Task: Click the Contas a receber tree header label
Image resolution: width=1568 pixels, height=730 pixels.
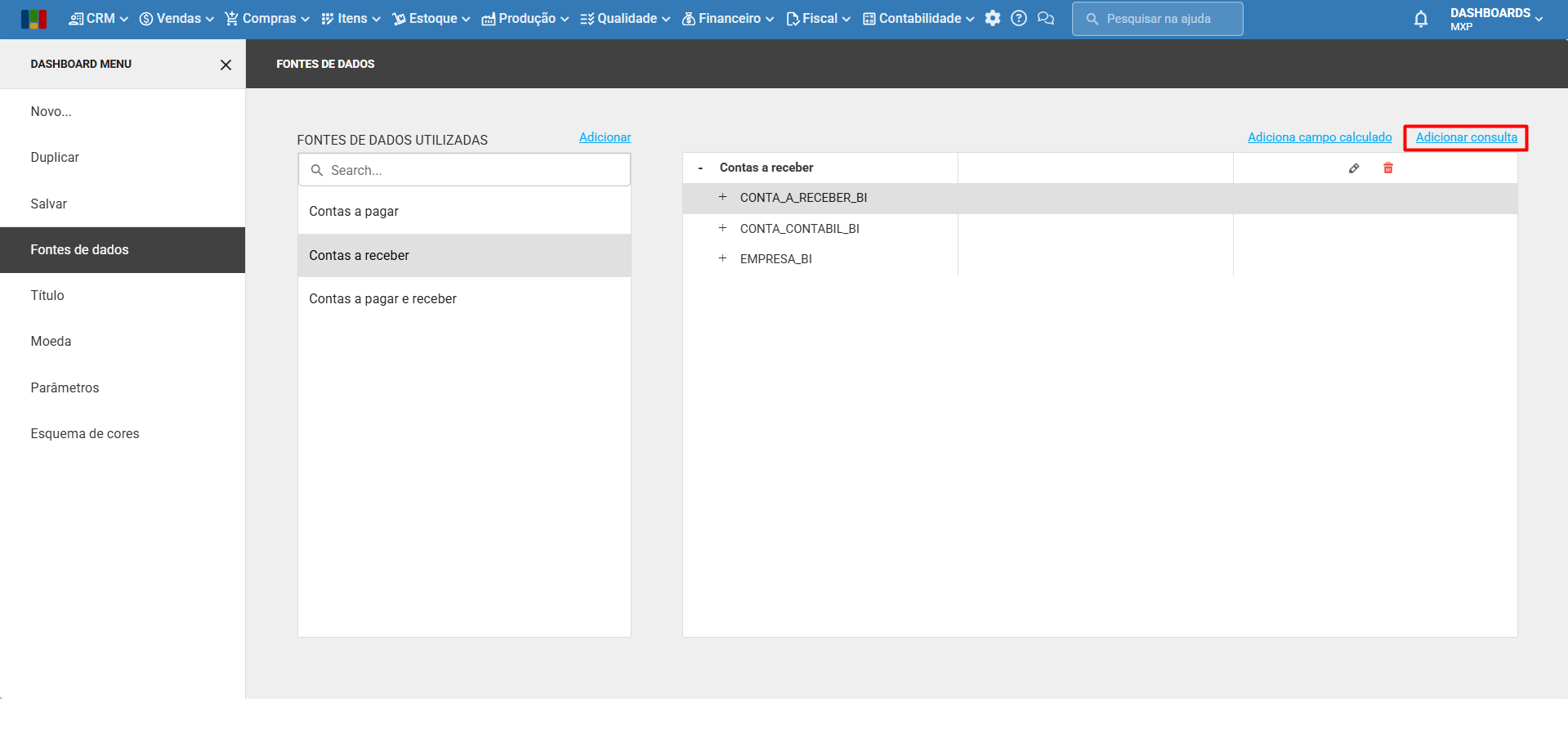Action: [x=766, y=168]
